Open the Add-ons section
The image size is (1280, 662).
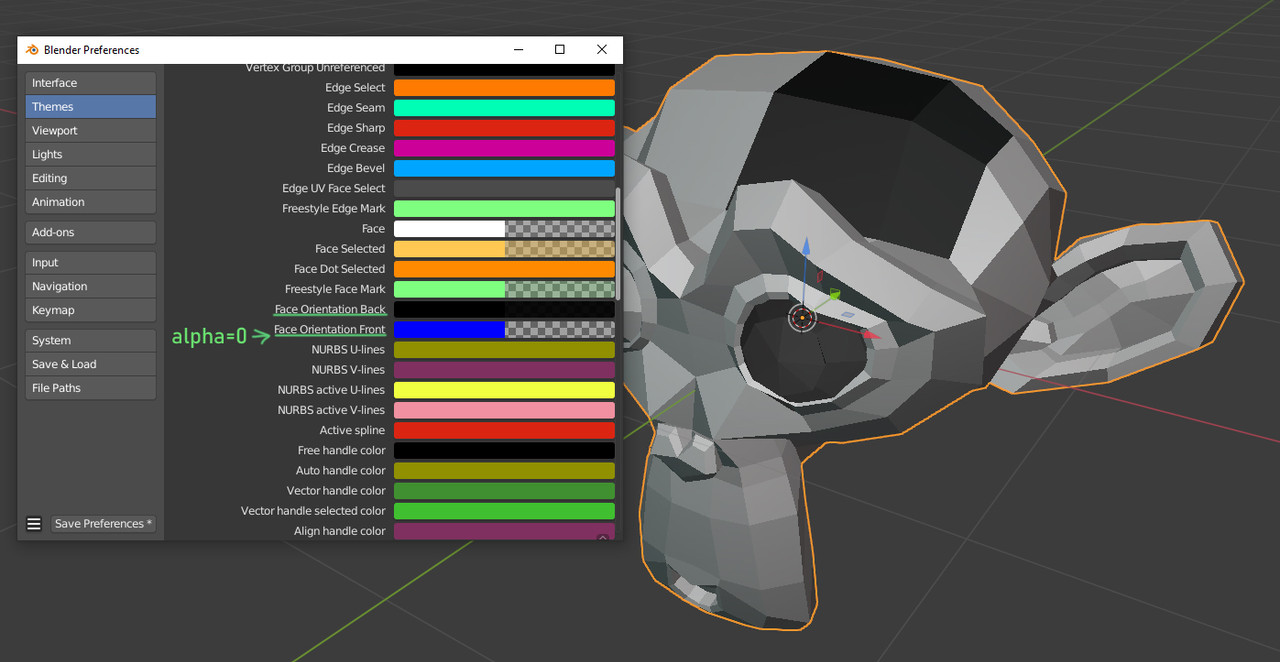tap(91, 233)
